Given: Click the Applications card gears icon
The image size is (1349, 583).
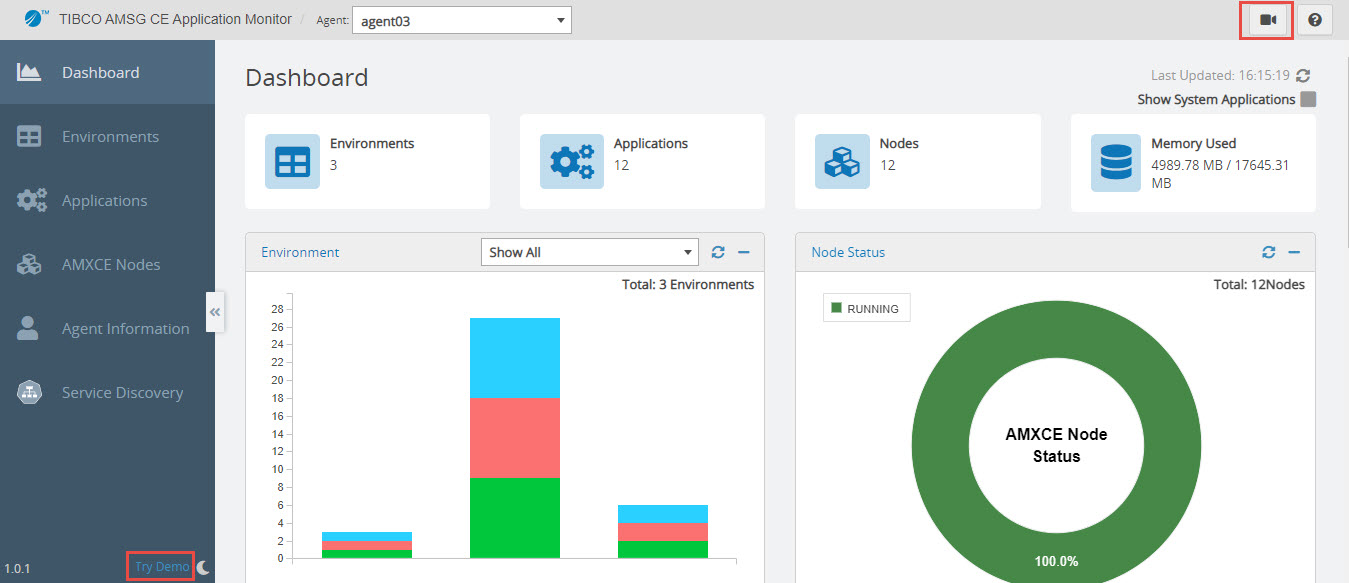Looking at the screenshot, I should pyautogui.click(x=572, y=161).
